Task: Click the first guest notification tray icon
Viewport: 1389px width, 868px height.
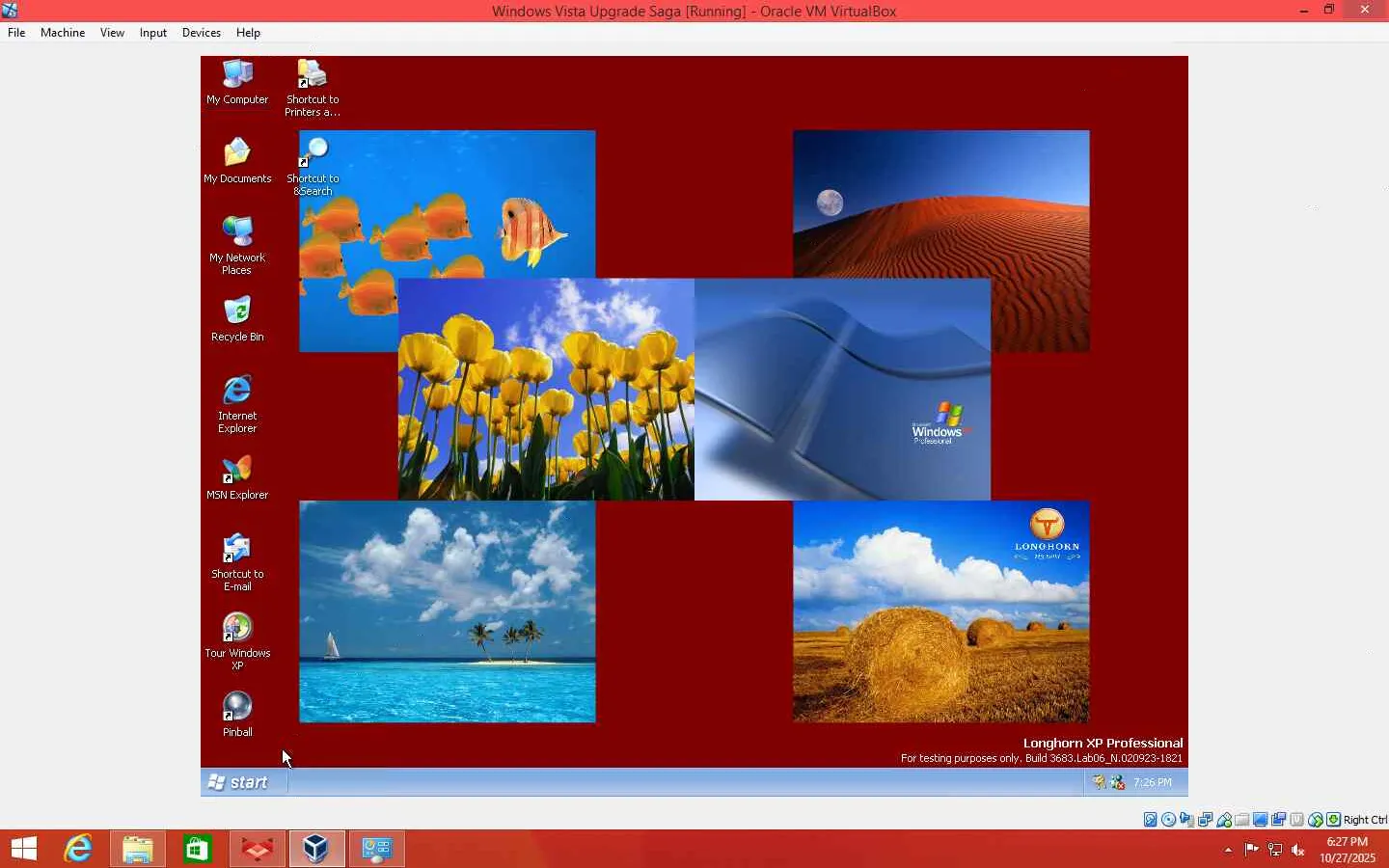Action: point(1099,782)
